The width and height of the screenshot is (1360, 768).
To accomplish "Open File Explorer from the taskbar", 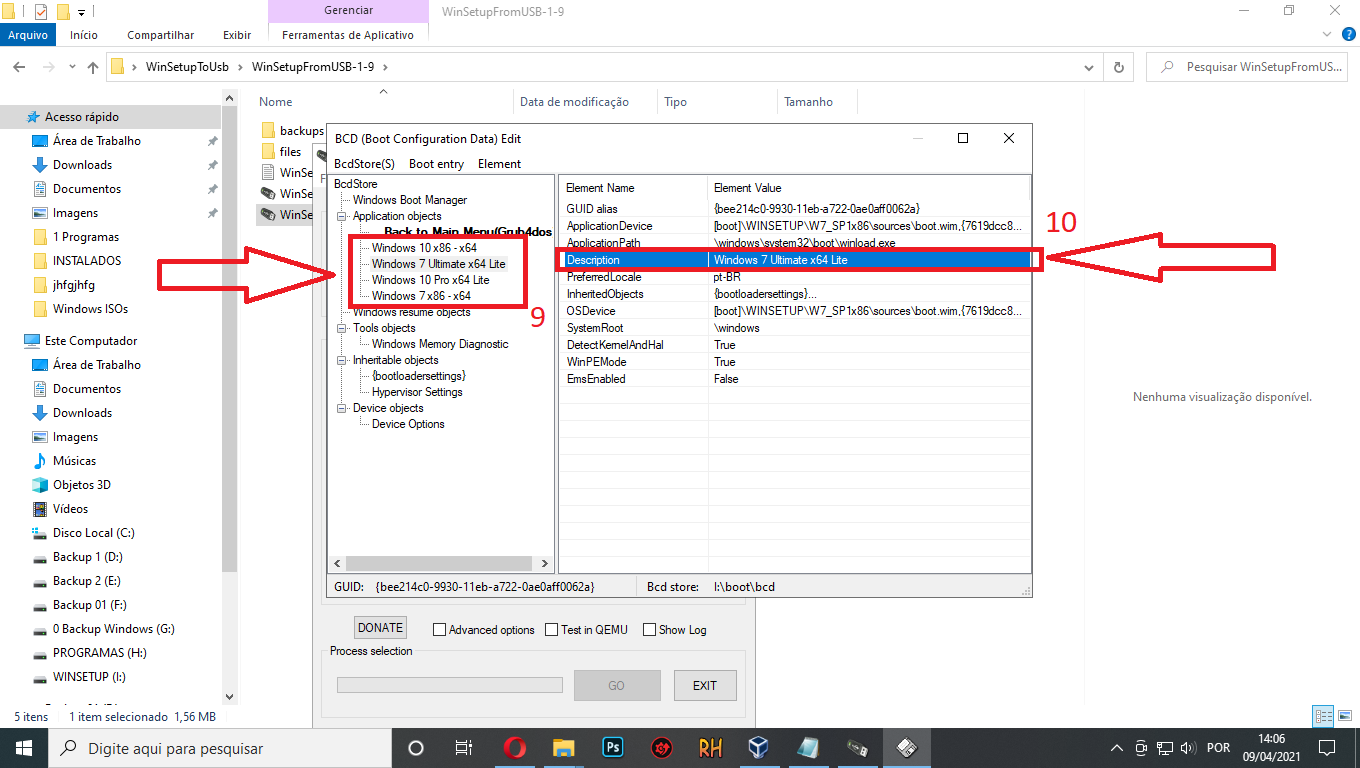I will pyautogui.click(x=564, y=748).
